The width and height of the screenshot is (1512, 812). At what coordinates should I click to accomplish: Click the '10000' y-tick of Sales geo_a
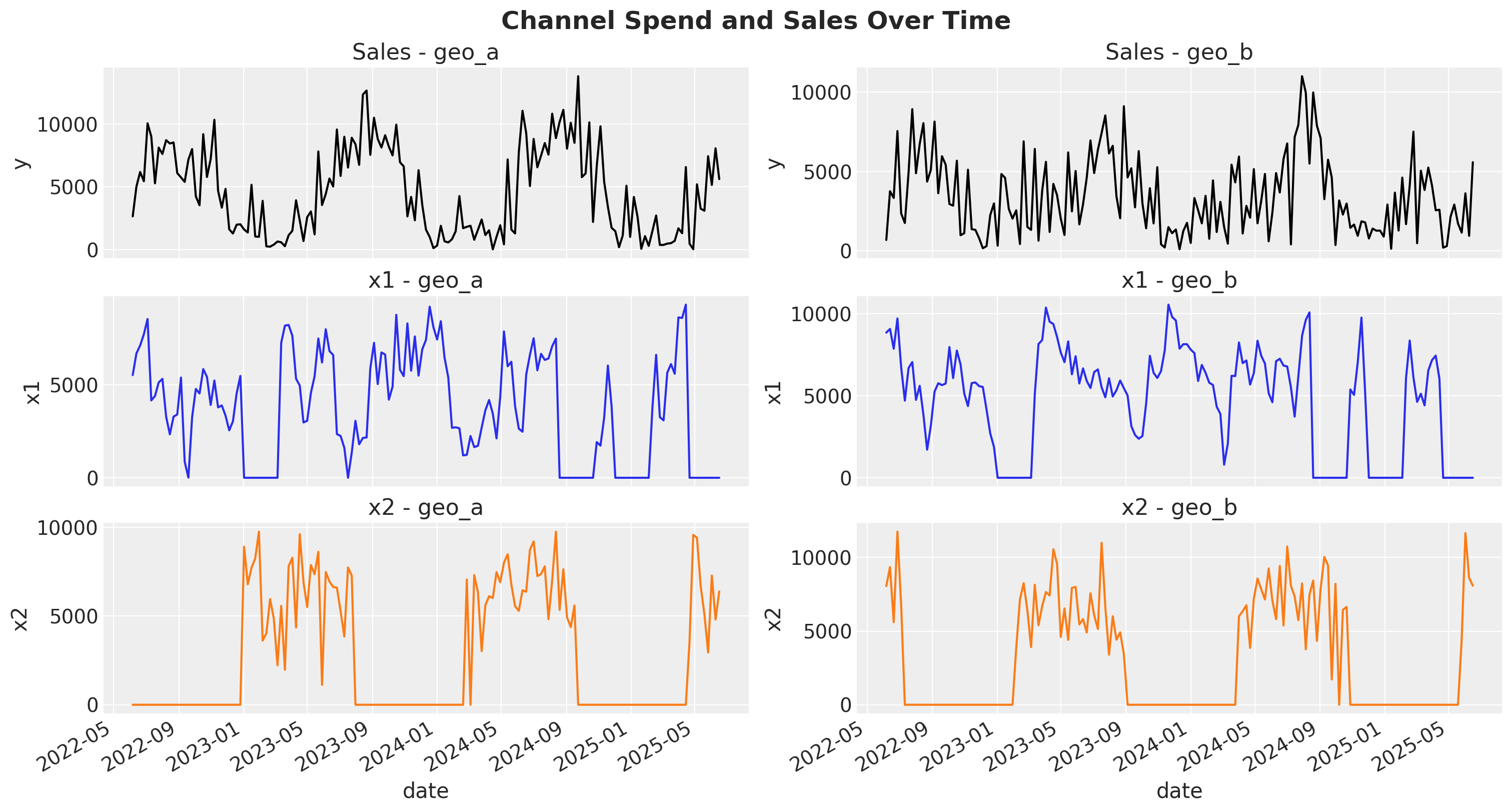[67, 125]
